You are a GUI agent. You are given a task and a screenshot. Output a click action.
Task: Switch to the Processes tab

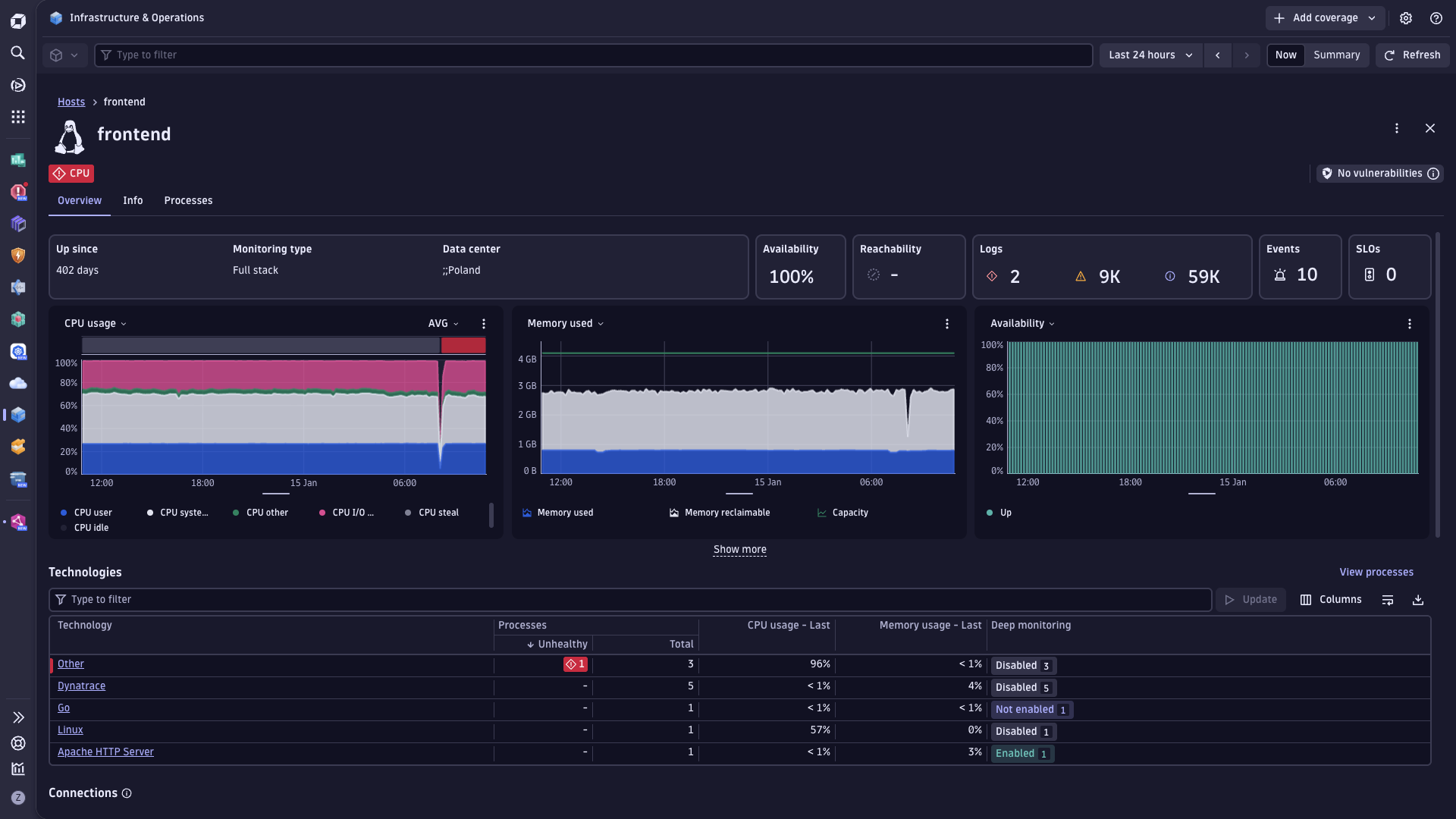tap(188, 201)
